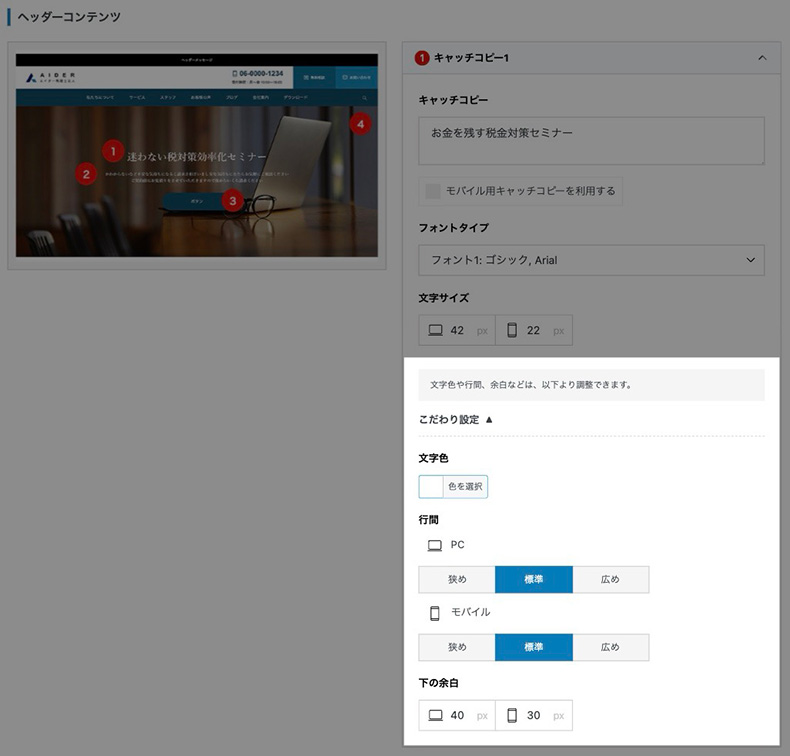This screenshot has width=790, height=756.
Task: Click the 色を選択 button
Action: (x=465, y=487)
